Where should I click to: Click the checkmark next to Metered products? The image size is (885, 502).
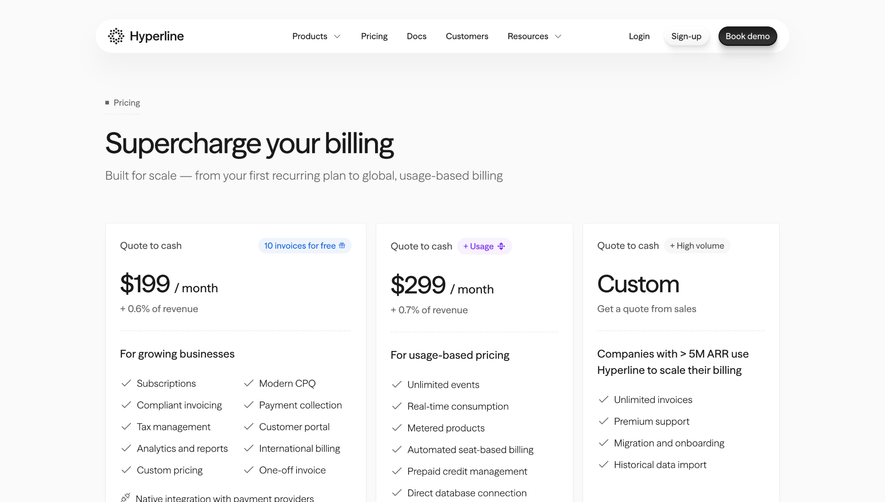pos(397,427)
